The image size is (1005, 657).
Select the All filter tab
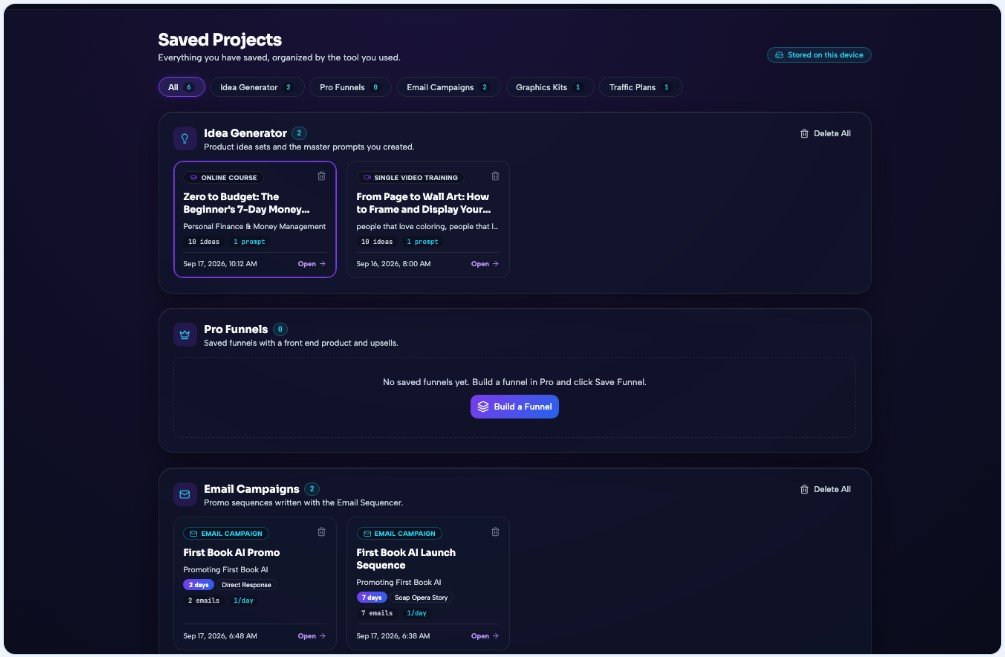tap(181, 87)
